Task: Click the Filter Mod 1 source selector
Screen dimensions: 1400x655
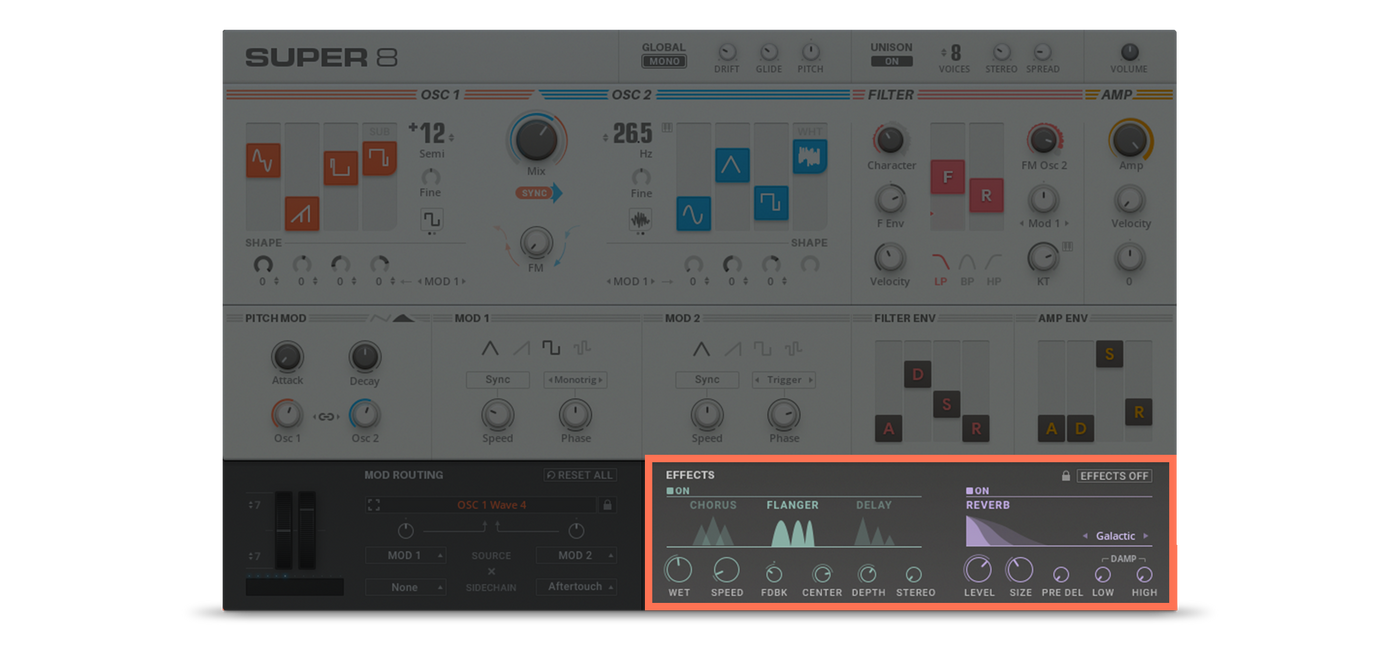Action: (x=1043, y=223)
